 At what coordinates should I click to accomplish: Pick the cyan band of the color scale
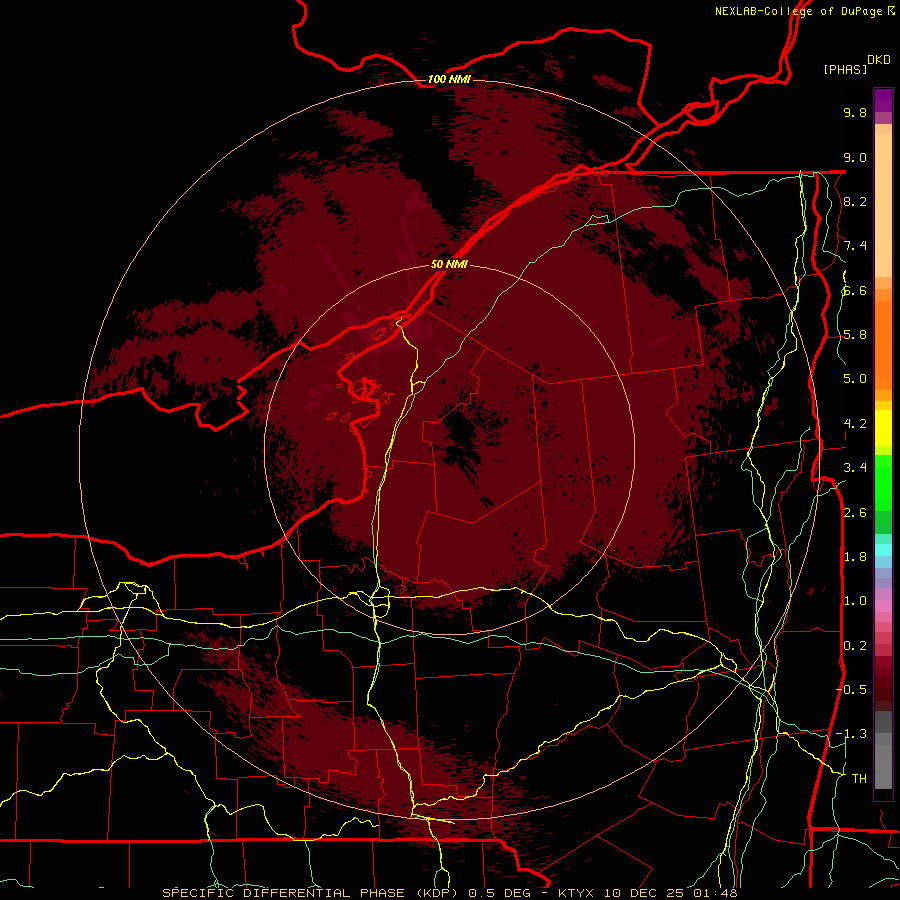click(x=883, y=549)
